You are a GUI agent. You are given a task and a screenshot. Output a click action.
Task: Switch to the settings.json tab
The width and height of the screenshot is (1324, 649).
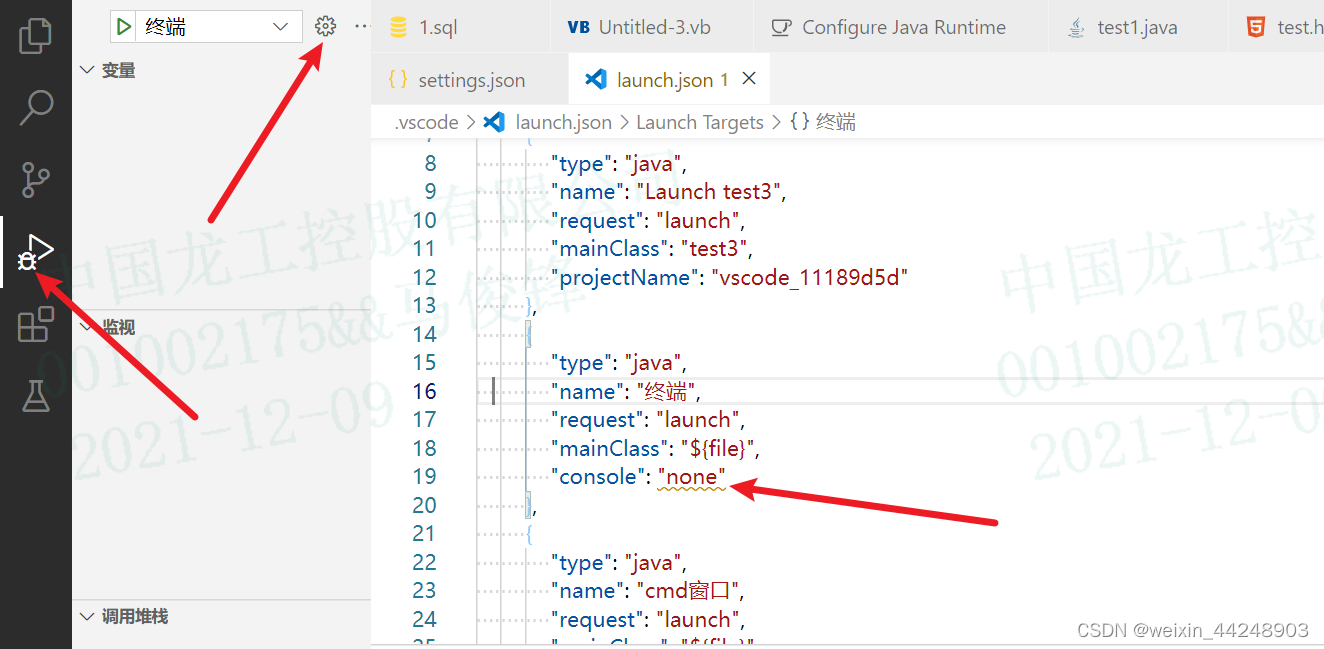click(469, 80)
